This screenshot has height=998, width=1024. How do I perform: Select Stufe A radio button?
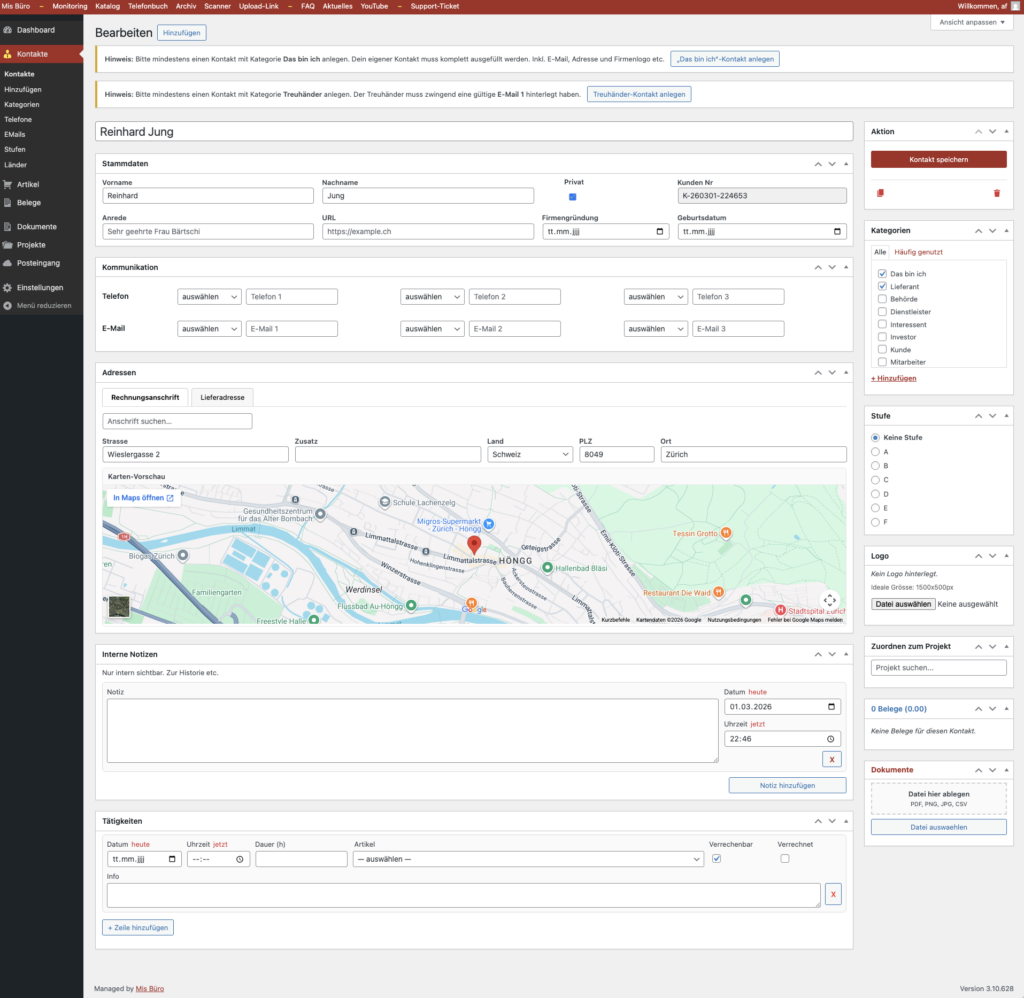pos(876,452)
